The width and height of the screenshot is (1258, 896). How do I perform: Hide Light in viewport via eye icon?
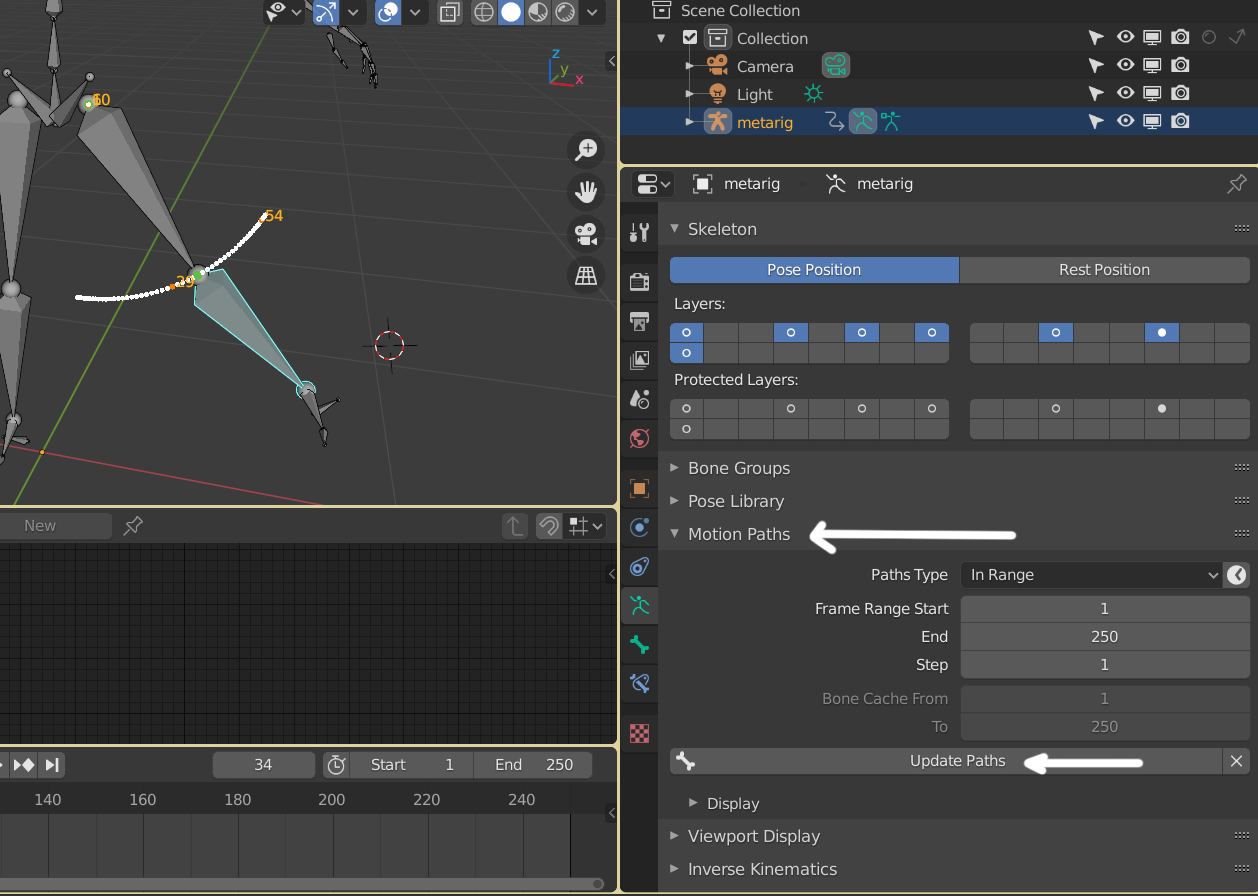1125,94
